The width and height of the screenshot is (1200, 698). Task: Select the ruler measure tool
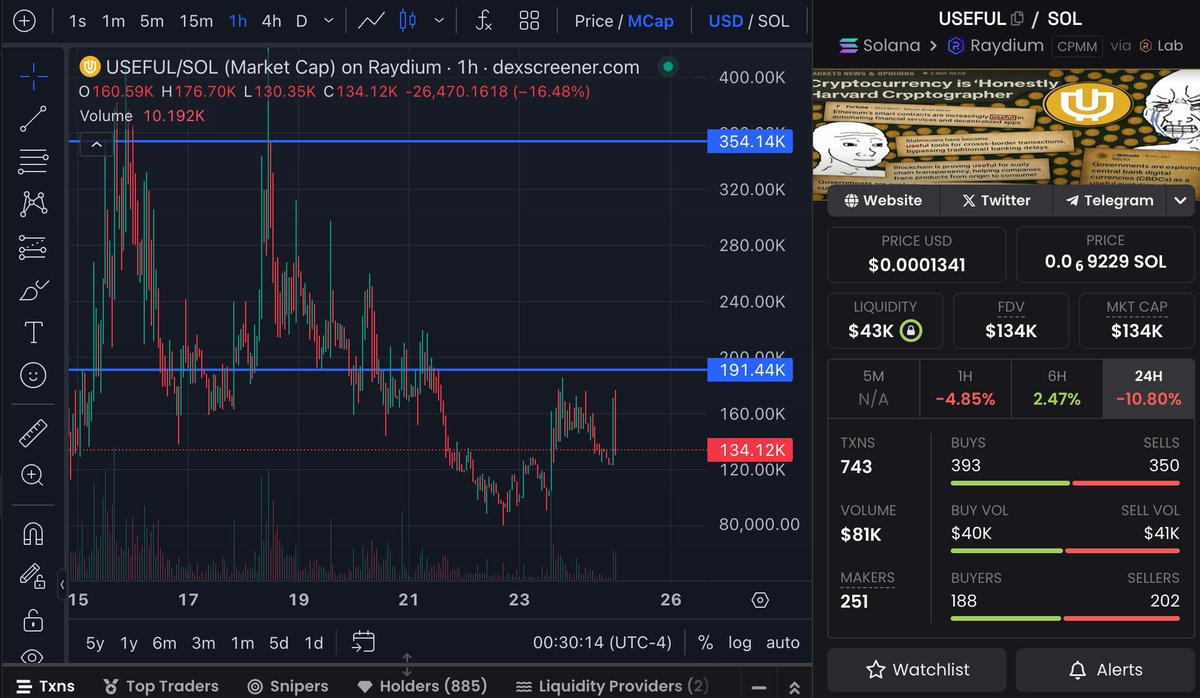pyautogui.click(x=33, y=433)
